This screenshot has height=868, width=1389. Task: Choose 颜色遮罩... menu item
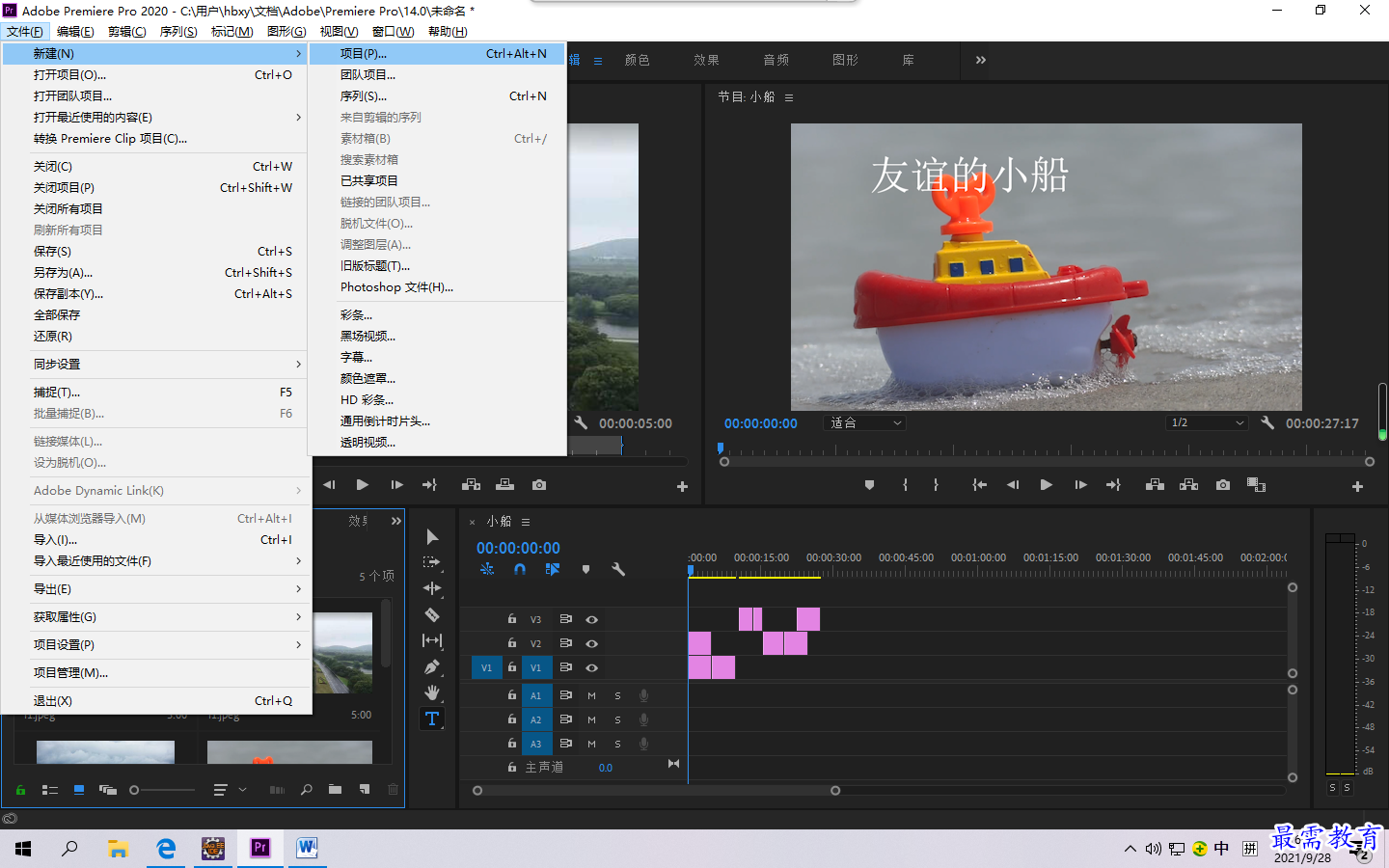437,379
